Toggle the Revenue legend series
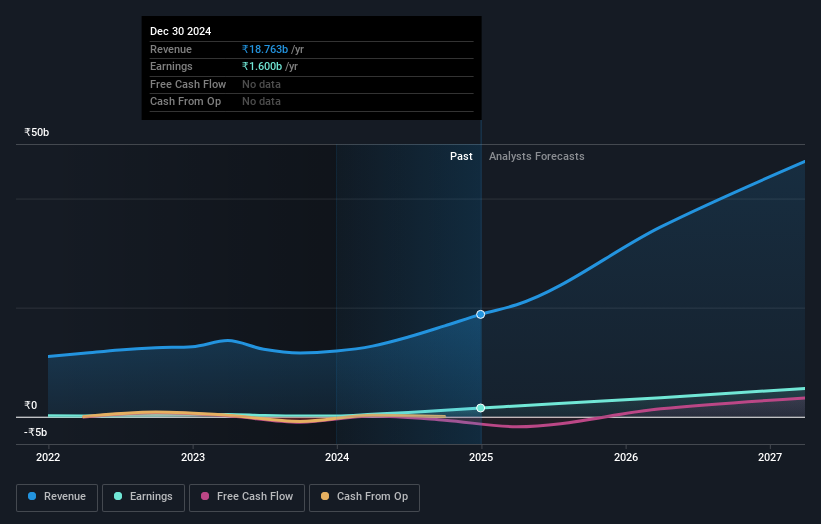The width and height of the screenshot is (821, 524). [57, 497]
